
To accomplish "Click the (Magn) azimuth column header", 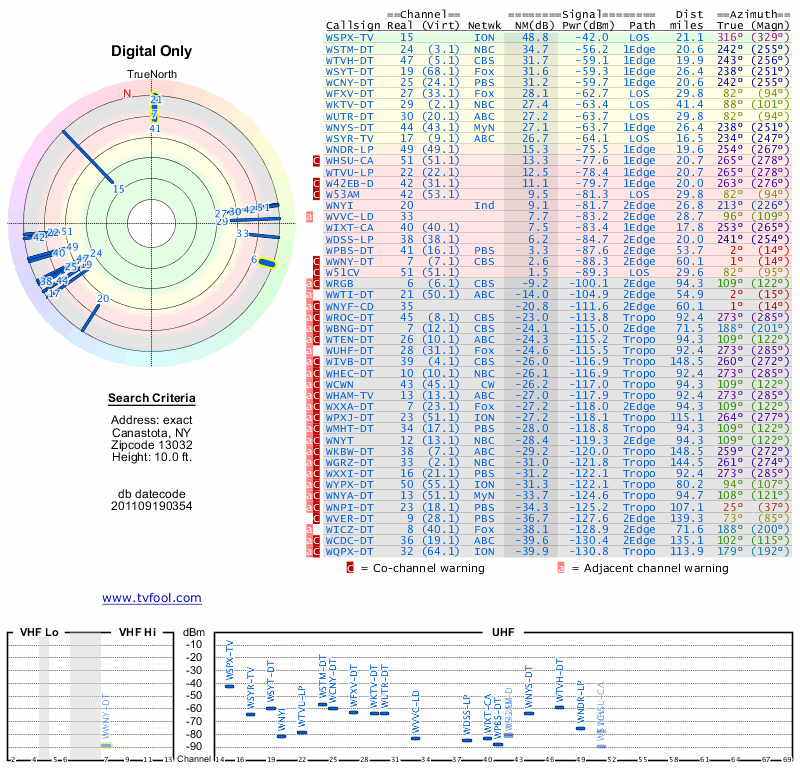I will point(770,26).
